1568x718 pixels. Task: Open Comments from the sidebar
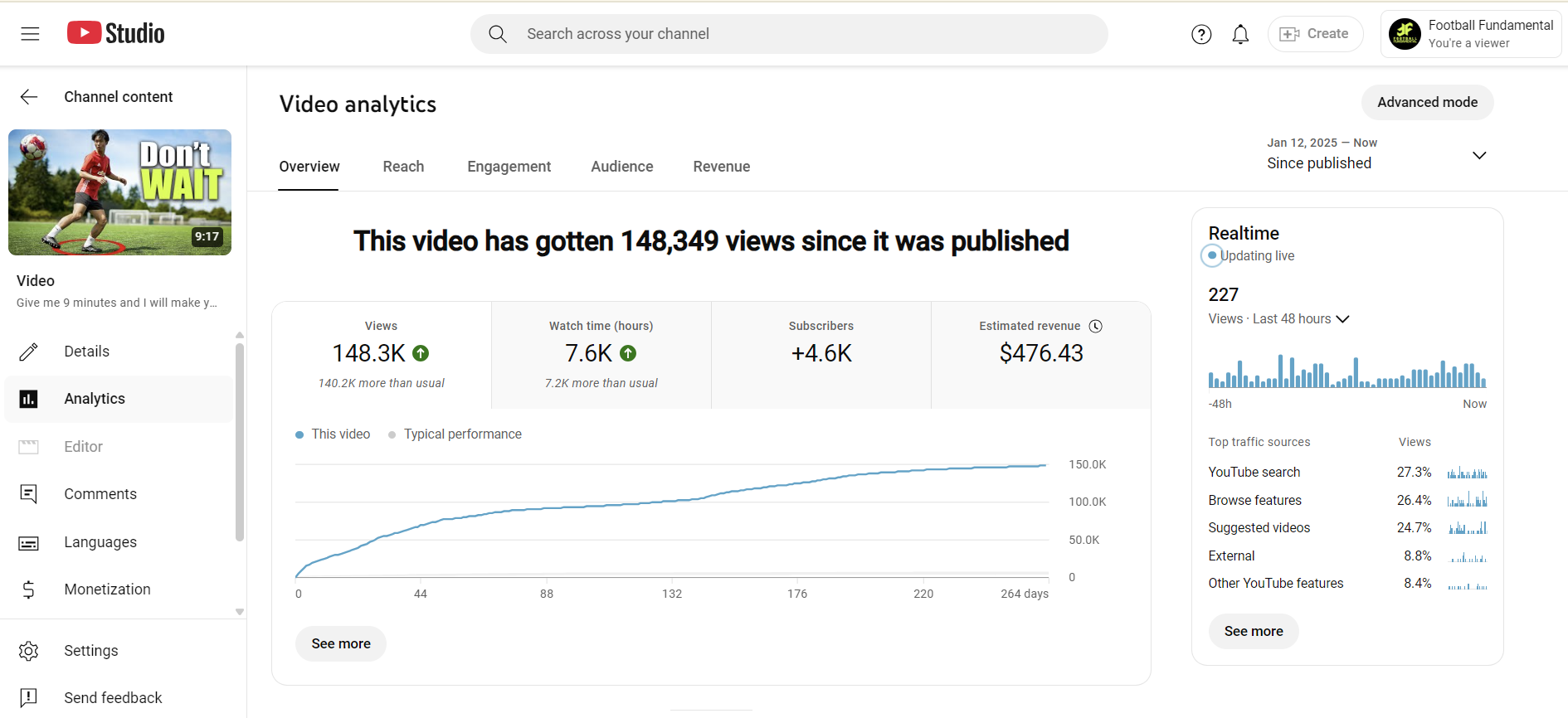click(x=100, y=494)
